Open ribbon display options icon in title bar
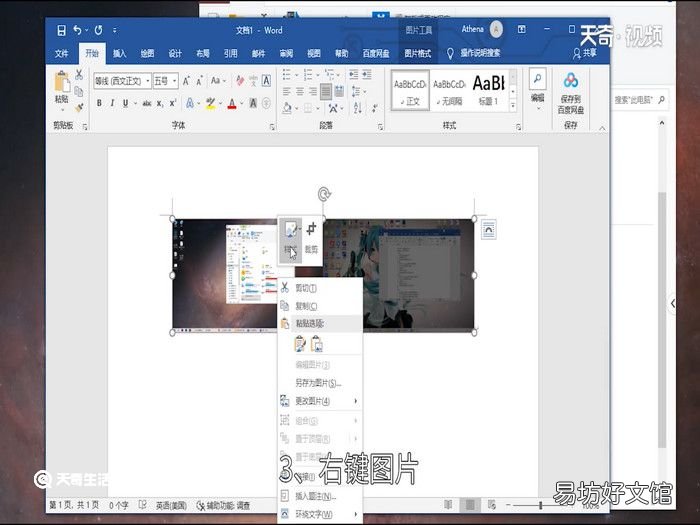This screenshot has height=525, width=700. 521,29
